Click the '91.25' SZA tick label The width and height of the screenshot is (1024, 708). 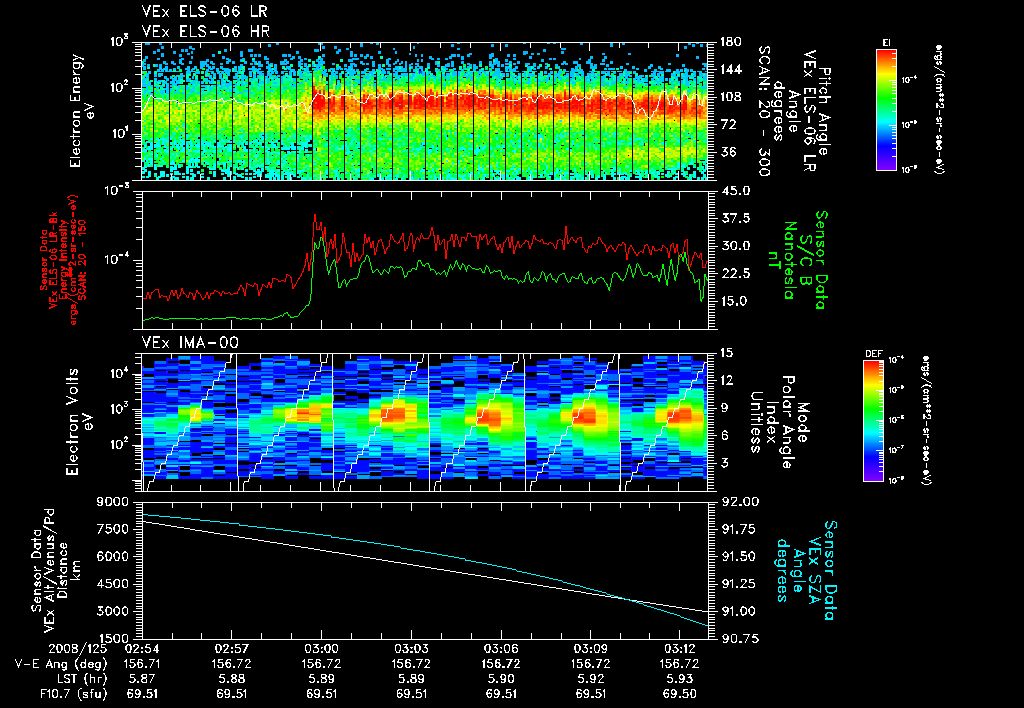(x=739, y=585)
